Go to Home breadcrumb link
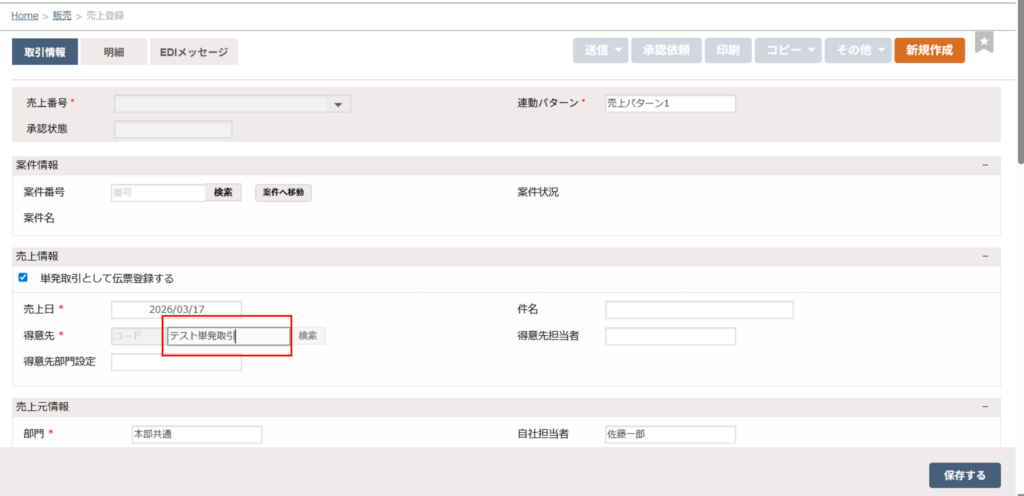The width and height of the screenshot is (1024, 496). point(25,16)
